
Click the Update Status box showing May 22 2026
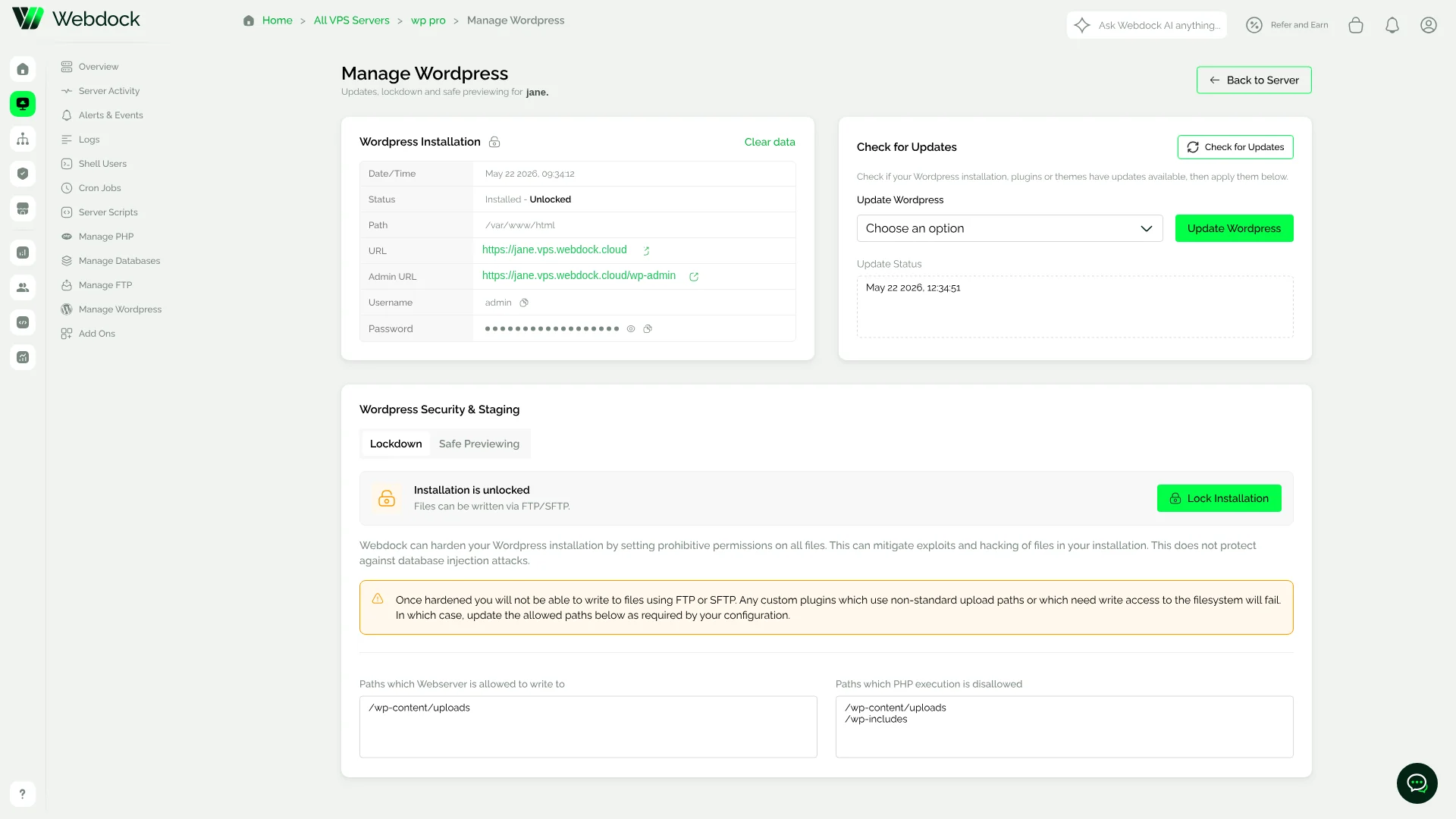pyautogui.click(x=1075, y=306)
